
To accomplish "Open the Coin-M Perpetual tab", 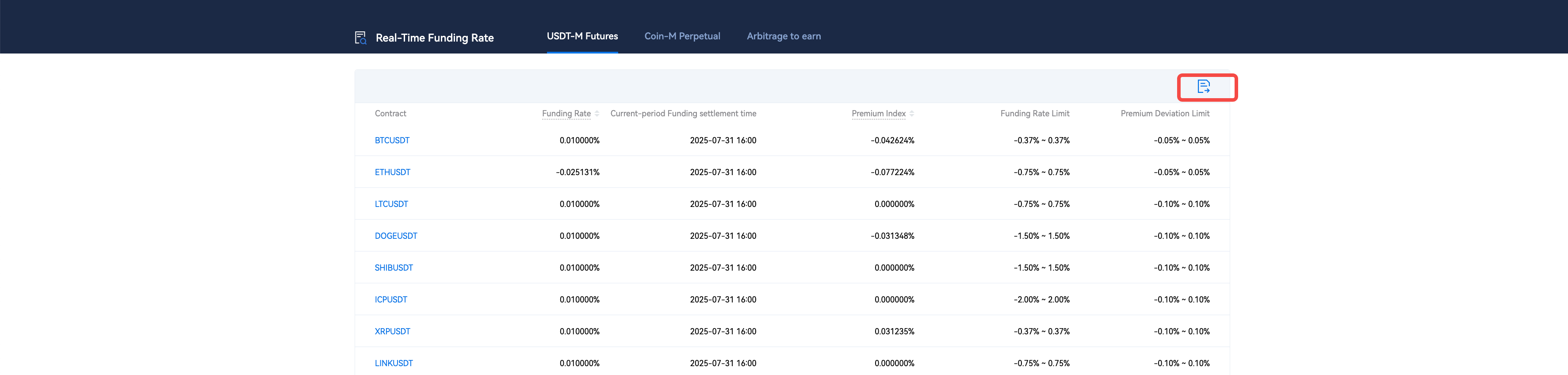I will click(x=682, y=37).
